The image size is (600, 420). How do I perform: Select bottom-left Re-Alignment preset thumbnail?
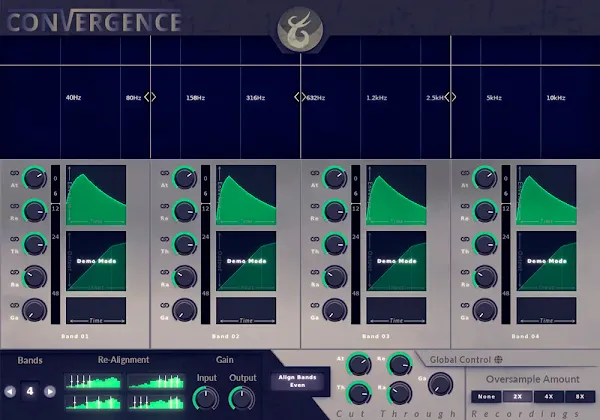point(93,402)
